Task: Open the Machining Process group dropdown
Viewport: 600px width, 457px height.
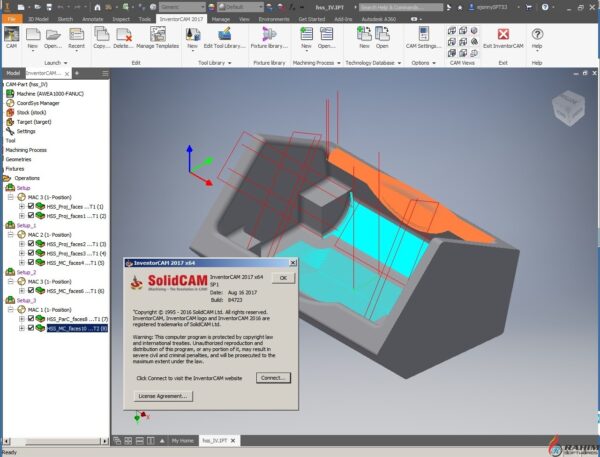Action: click(339, 63)
